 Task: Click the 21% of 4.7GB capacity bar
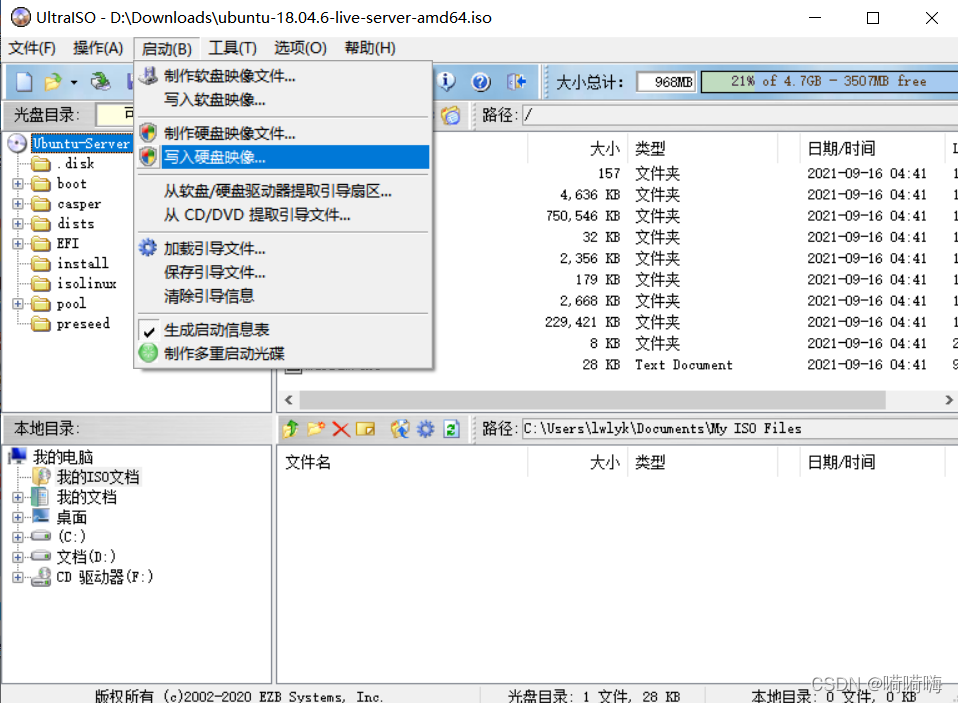coord(829,81)
